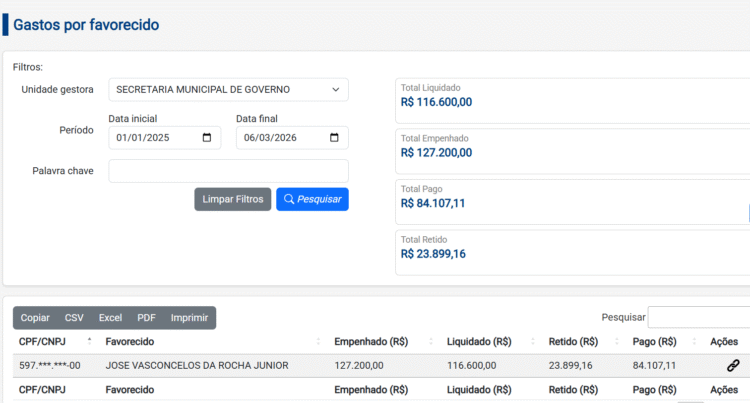Click the Copiar export button
750x403 pixels.
pyautogui.click(x=35, y=318)
